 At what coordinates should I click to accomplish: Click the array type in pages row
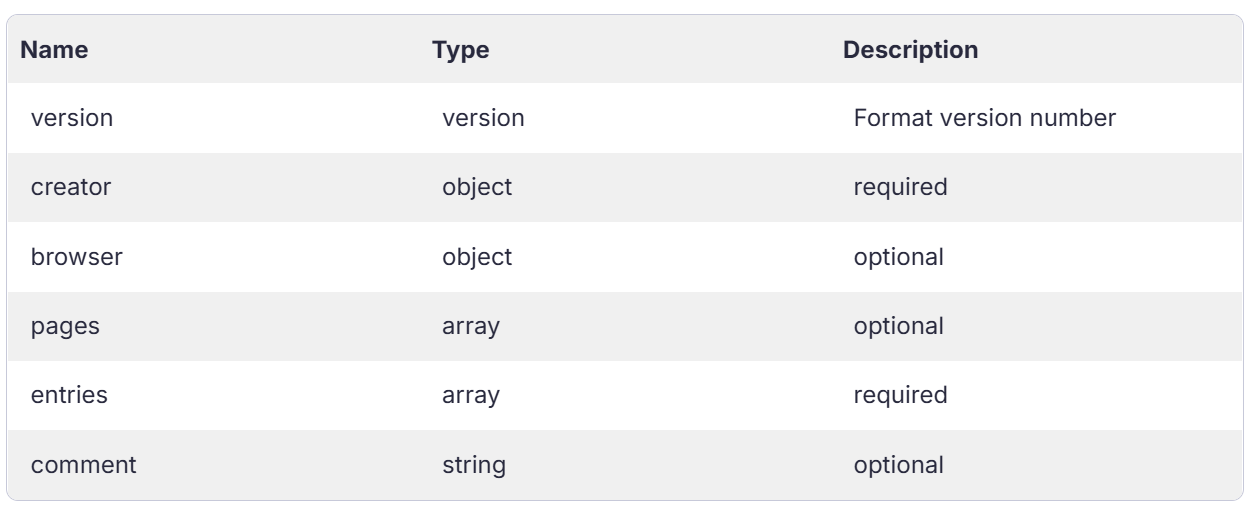tap(470, 326)
